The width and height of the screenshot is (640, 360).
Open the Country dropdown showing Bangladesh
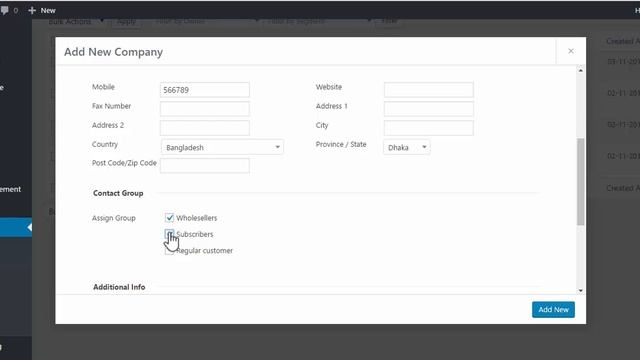click(x=222, y=147)
